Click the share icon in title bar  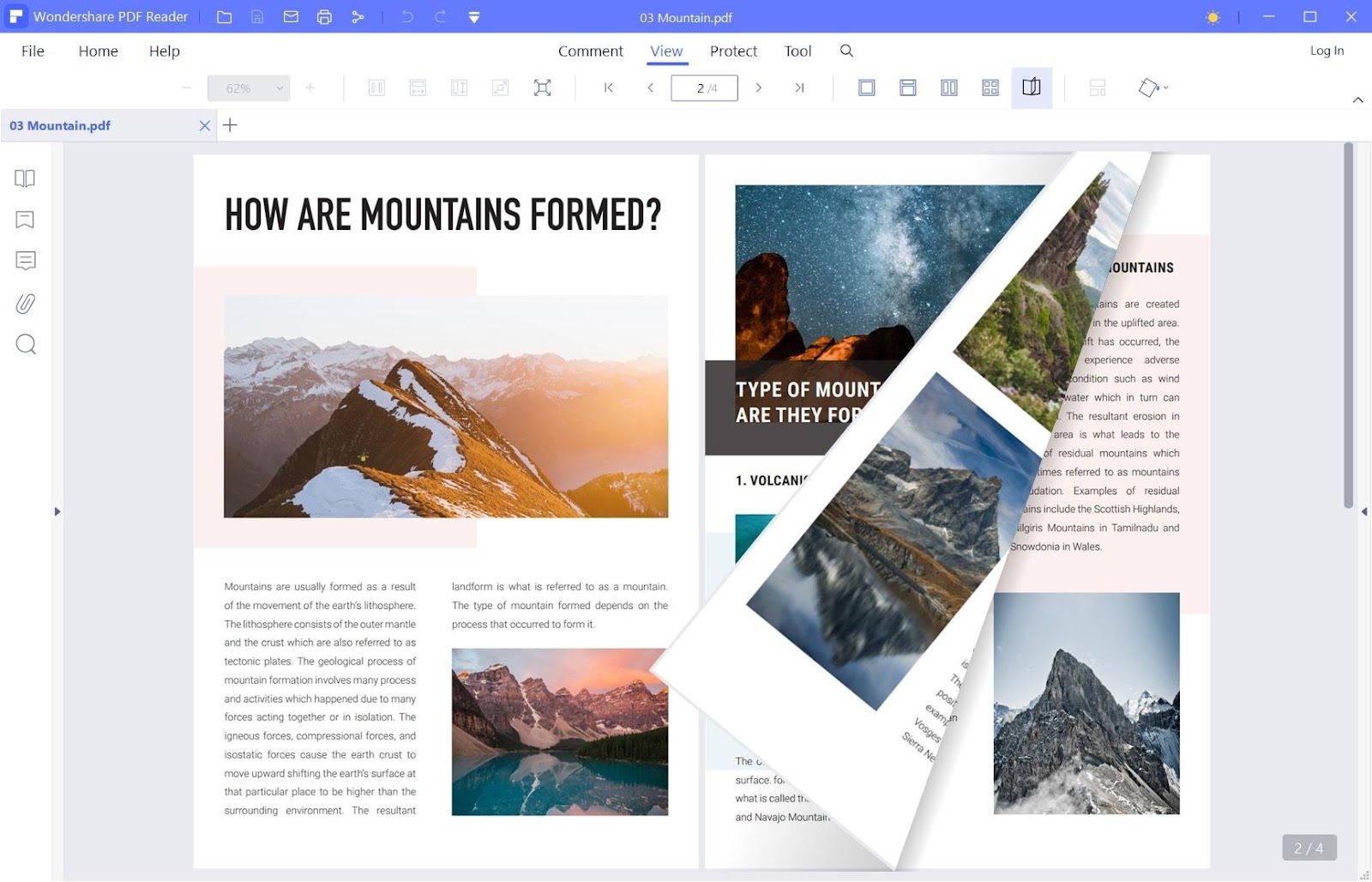coord(358,17)
